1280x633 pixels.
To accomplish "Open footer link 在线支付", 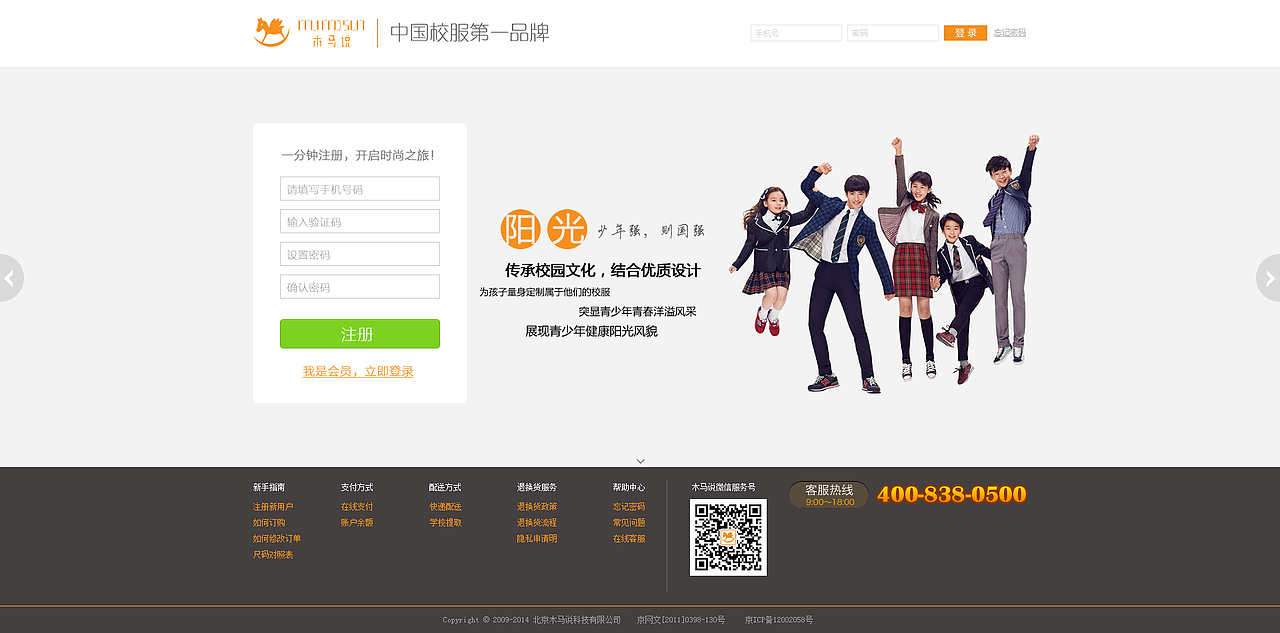I will (x=357, y=507).
